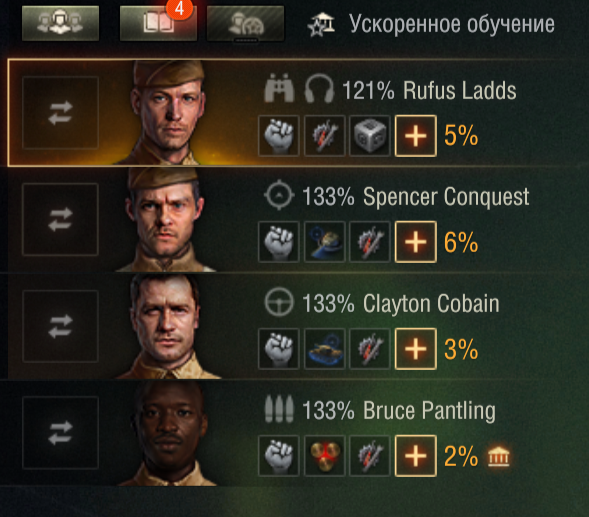Add new skill for Spencer Conquest

tap(415, 242)
